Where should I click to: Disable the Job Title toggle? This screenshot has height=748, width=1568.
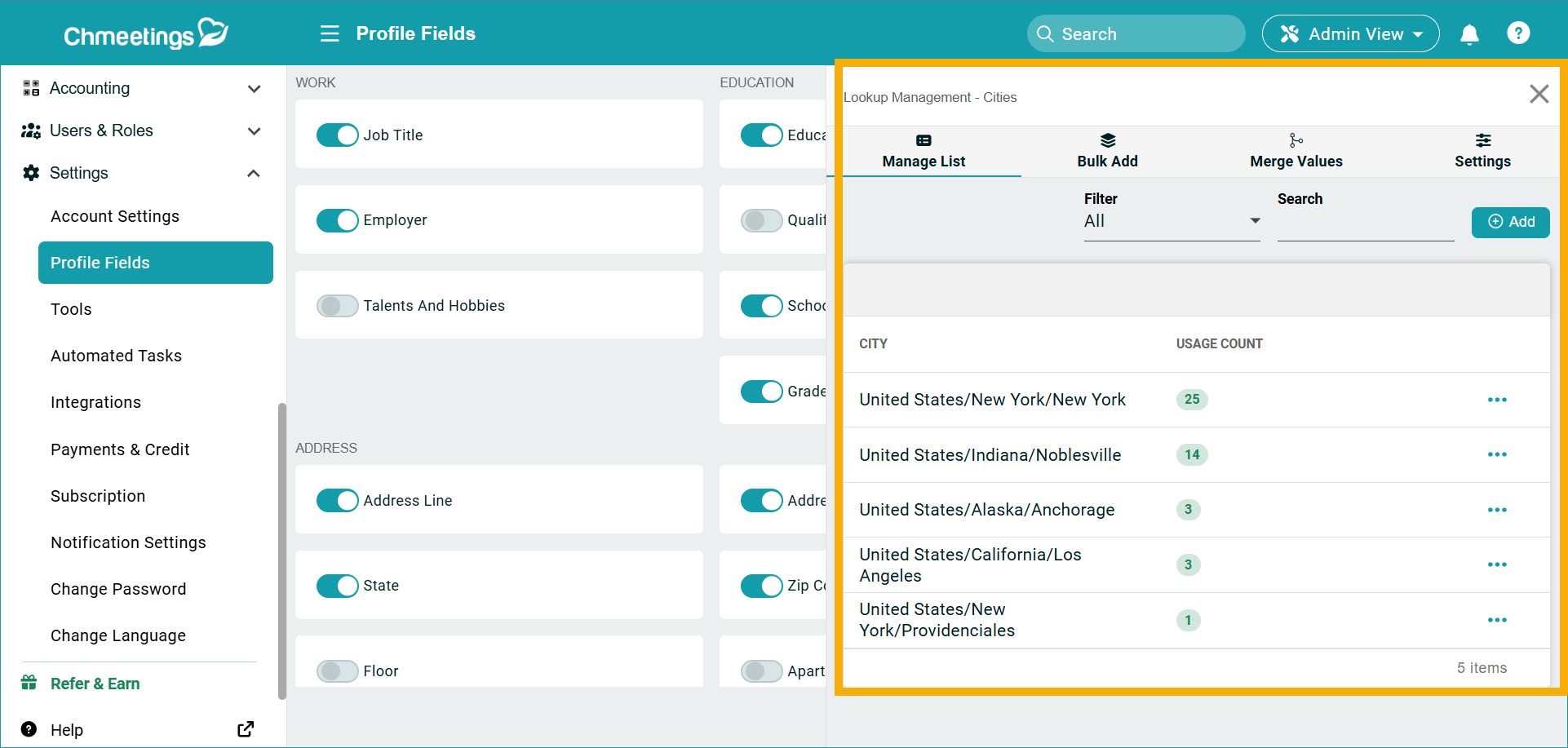(337, 135)
